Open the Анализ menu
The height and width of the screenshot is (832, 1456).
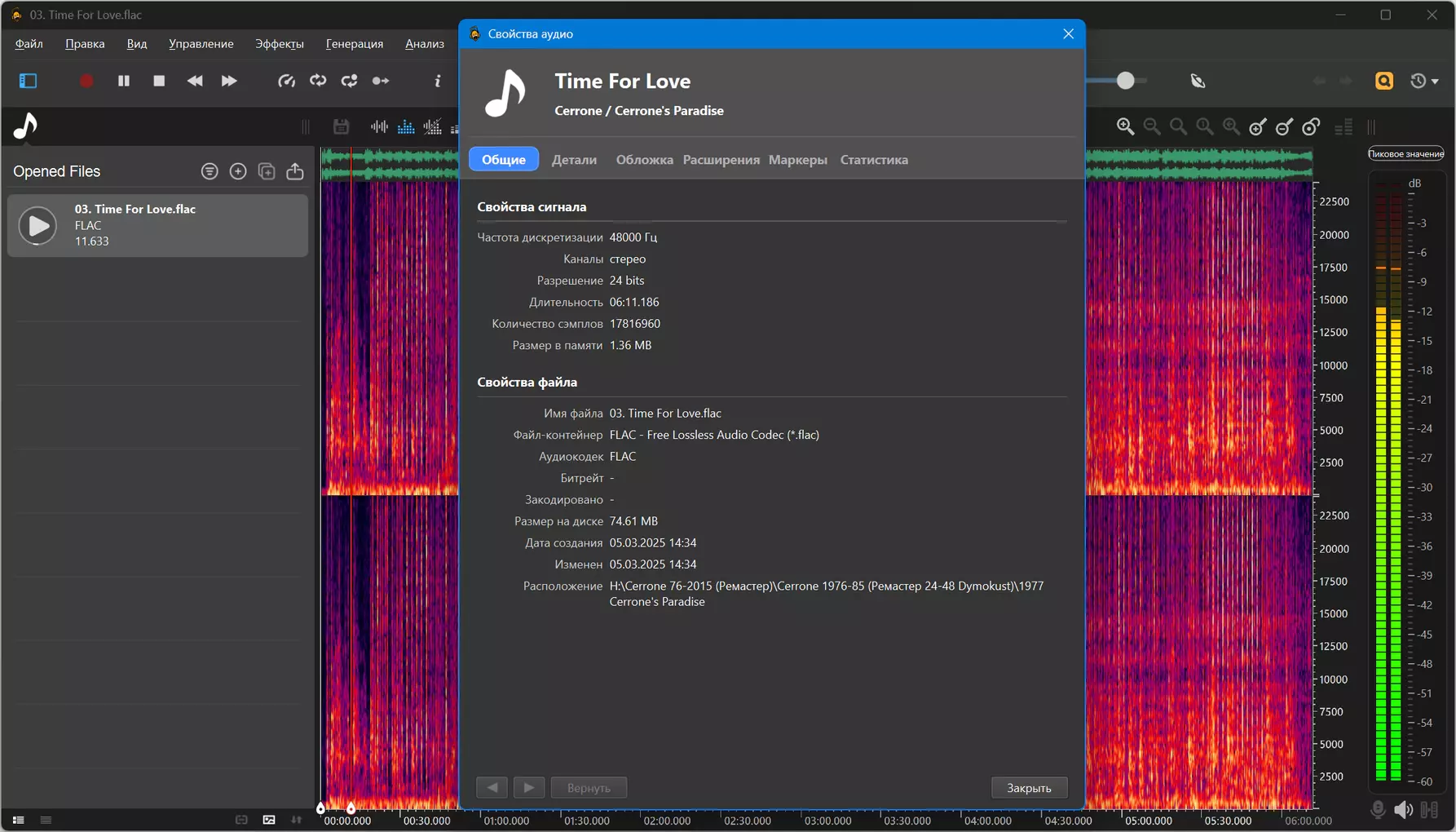pos(424,44)
